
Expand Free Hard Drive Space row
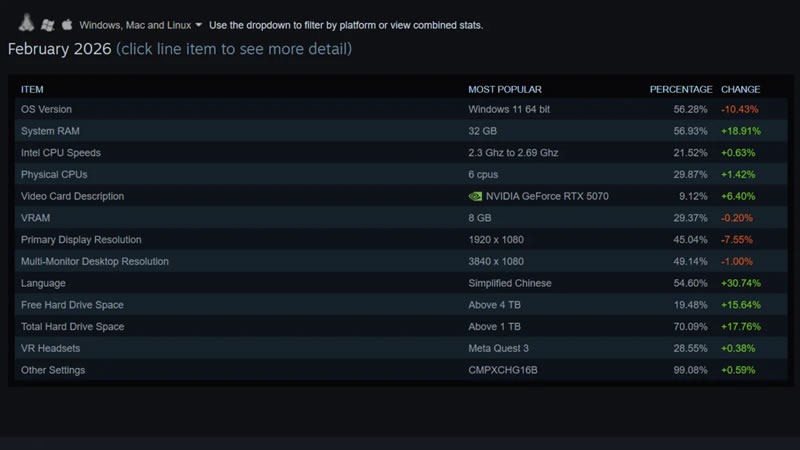pyautogui.click(x=72, y=305)
